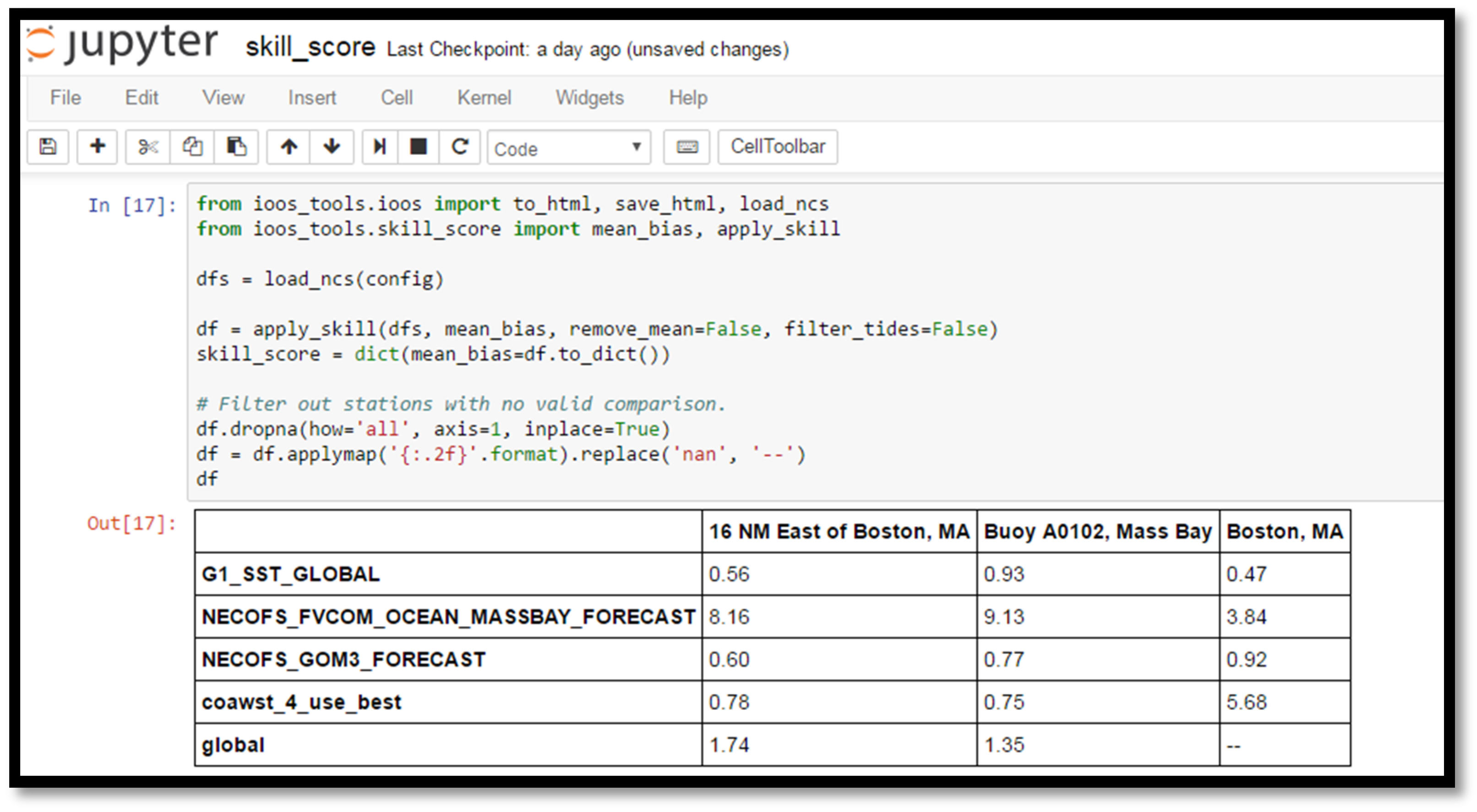1477x812 pixels.
Task: Click the save and checkpoint icon
Action: 48,147
